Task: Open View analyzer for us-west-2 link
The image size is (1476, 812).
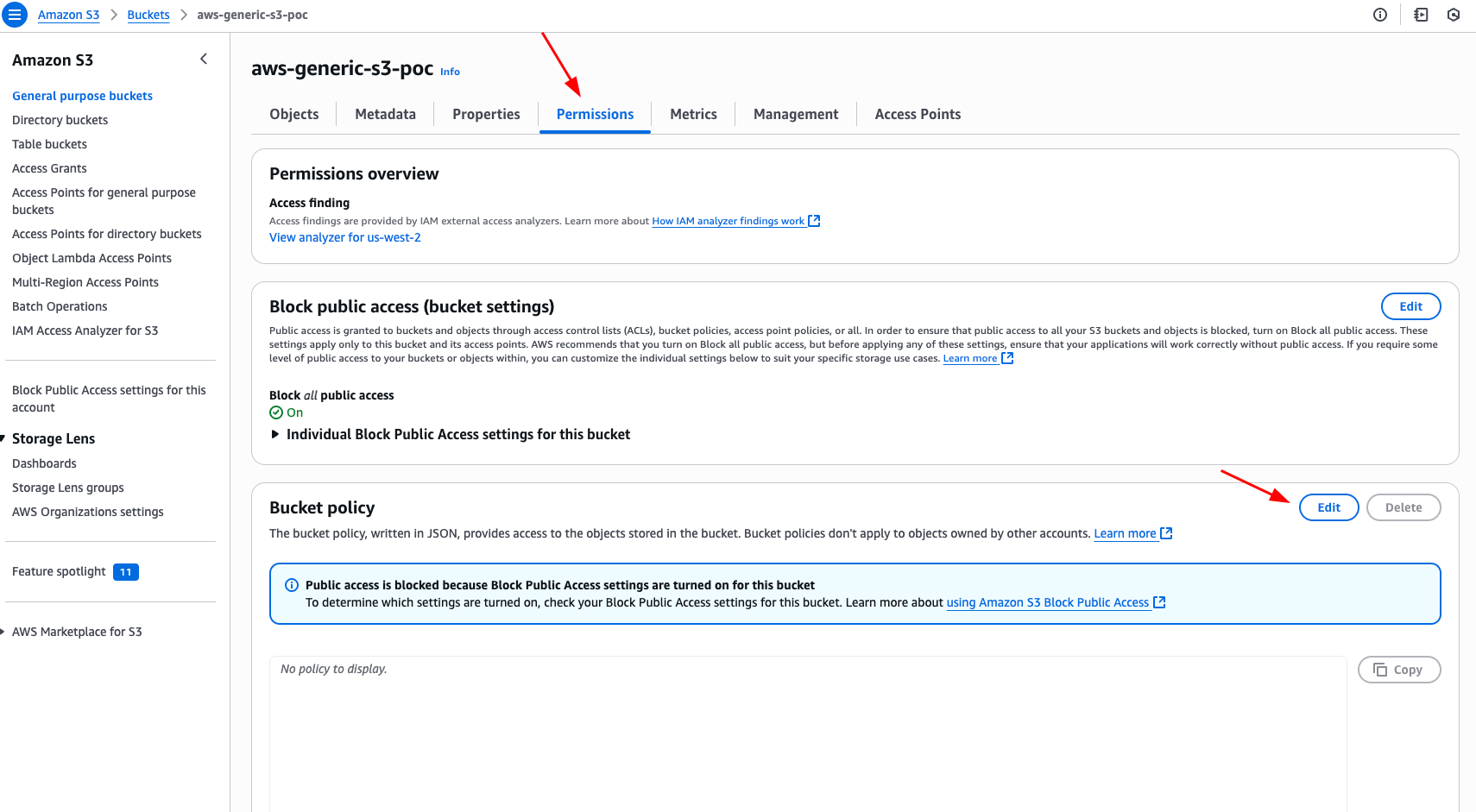Action: click(345, 237)
